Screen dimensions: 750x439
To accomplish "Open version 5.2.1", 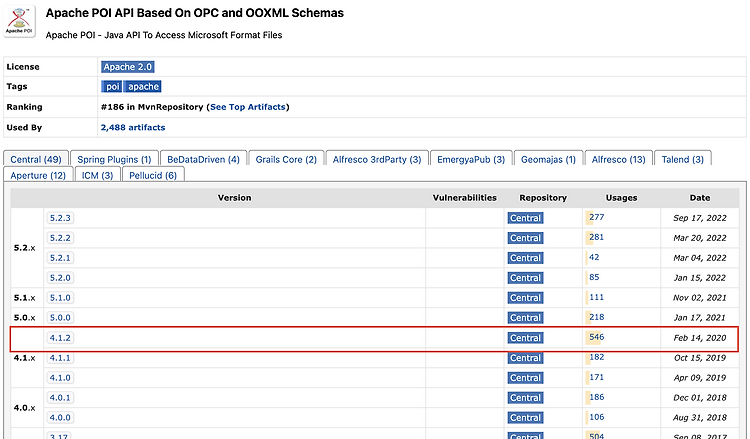I will click(x=60, y=258).
